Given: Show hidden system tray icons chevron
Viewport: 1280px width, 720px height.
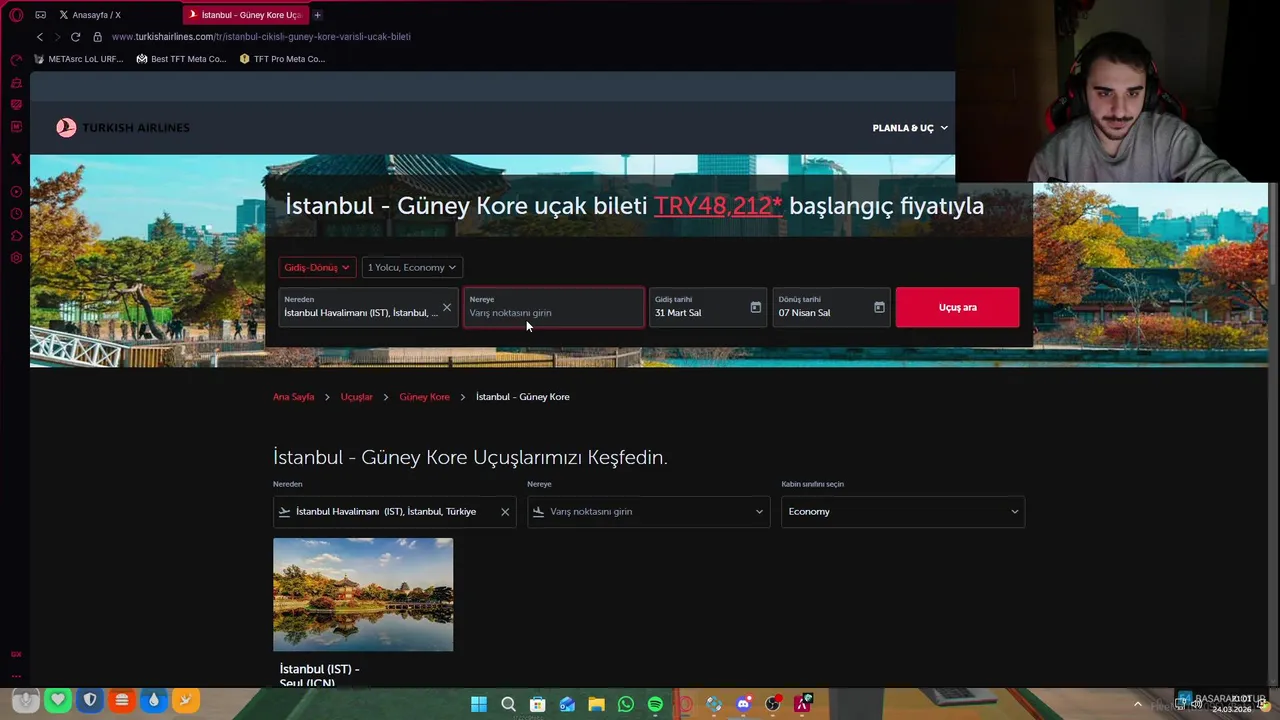Looking at the screenshot, I should pos(1137,704).
